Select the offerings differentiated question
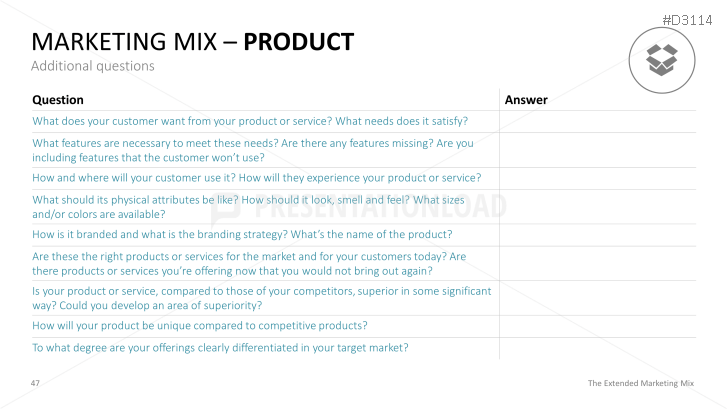 tap(220, 347)
